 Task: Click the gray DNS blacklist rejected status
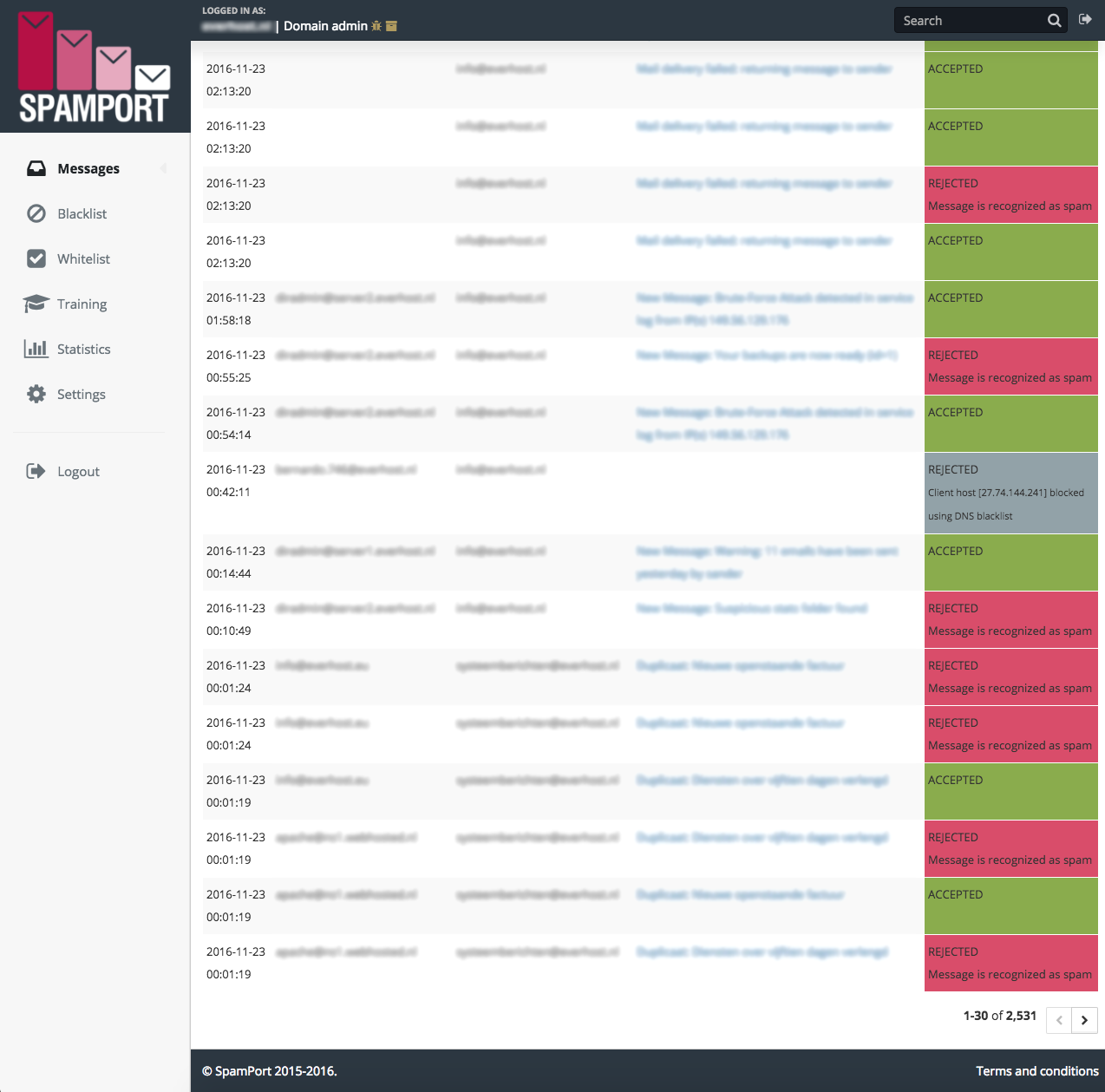click(x=1010, y=493)
